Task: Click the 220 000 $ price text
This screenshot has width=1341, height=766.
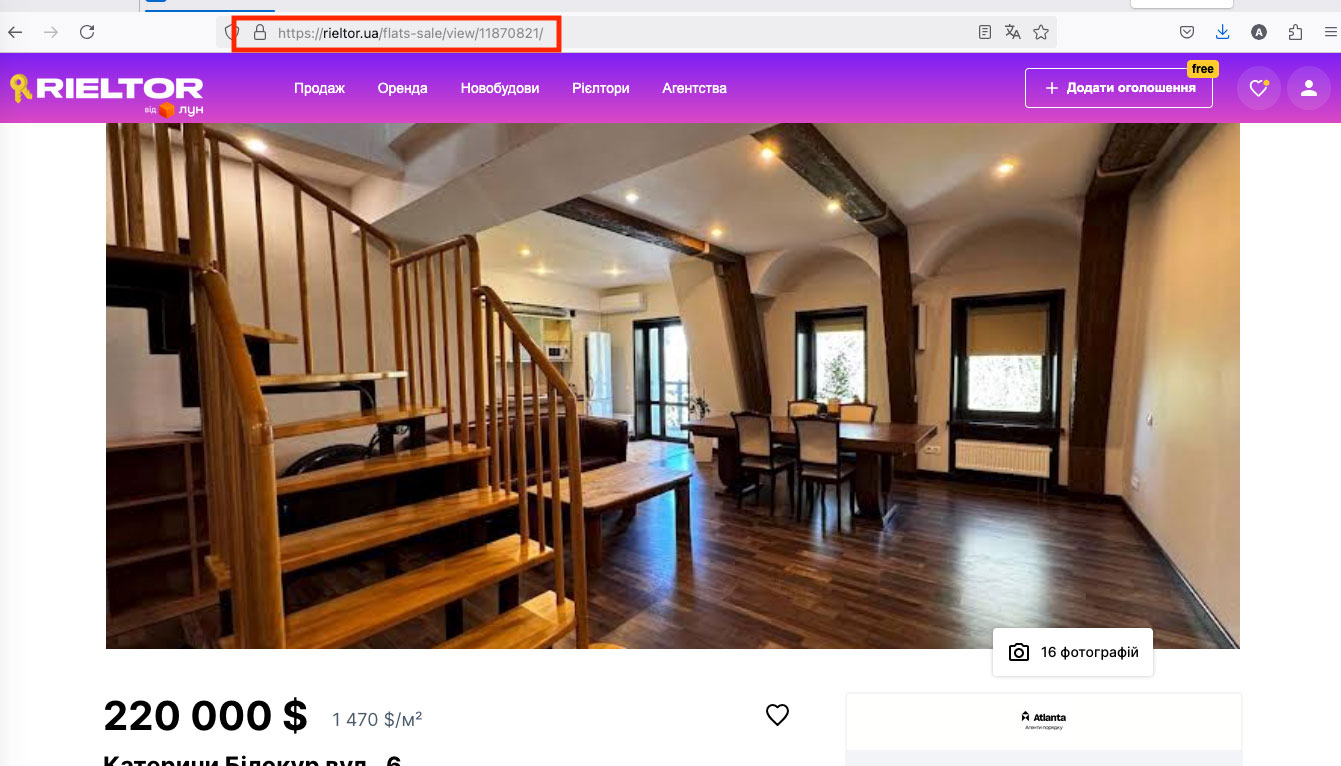Action: (205, 716)
